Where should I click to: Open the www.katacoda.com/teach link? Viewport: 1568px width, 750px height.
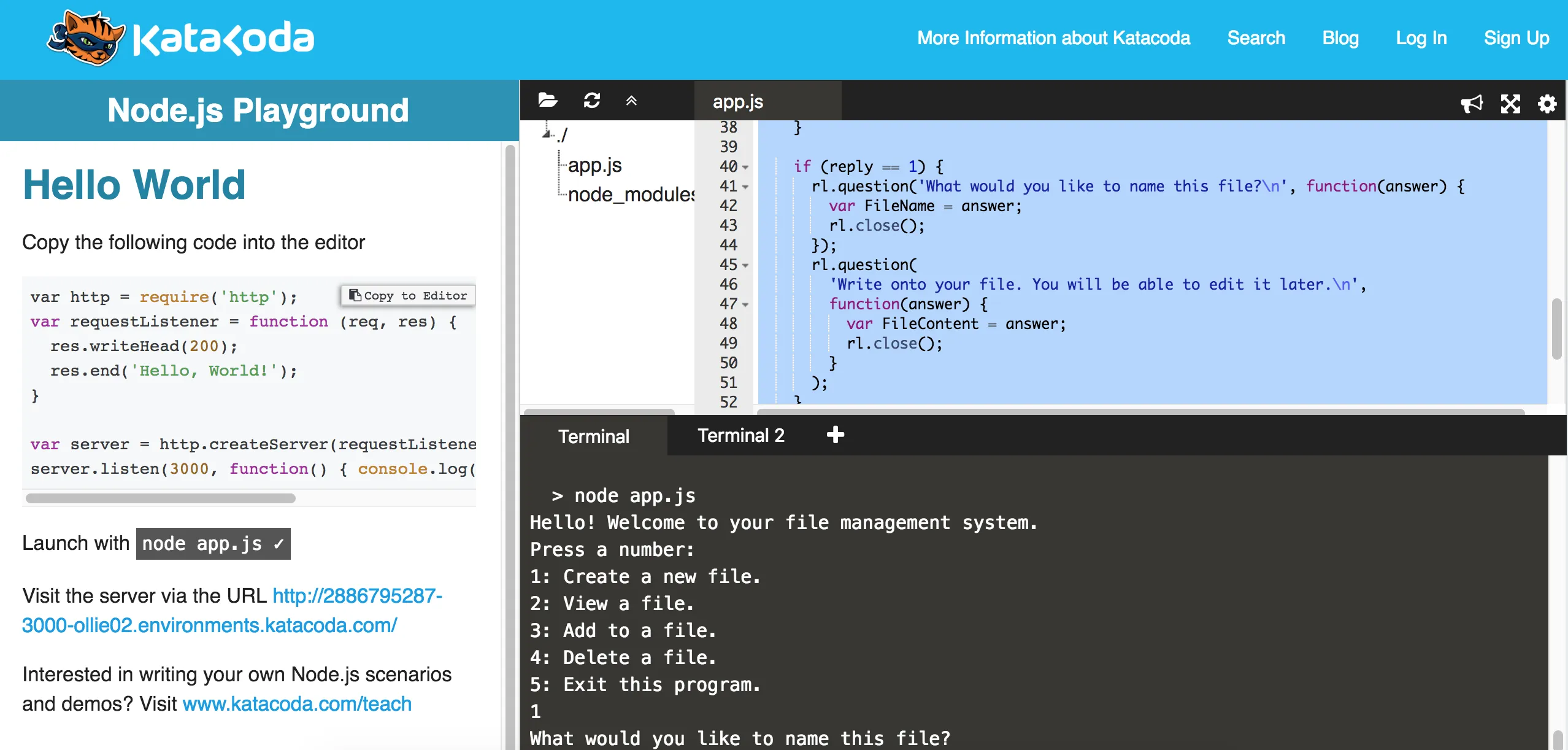point(297,704)
